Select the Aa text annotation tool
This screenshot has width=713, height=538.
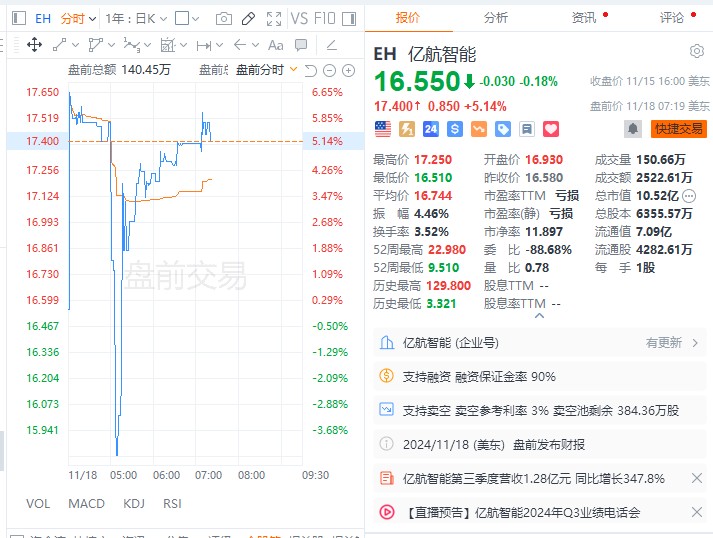[276, 45]
